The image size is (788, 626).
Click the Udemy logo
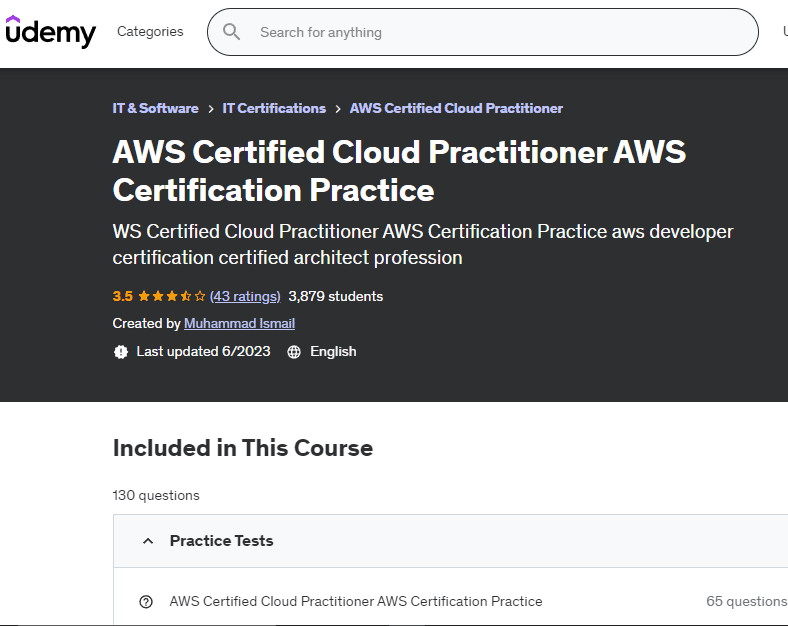pos(50,32)
